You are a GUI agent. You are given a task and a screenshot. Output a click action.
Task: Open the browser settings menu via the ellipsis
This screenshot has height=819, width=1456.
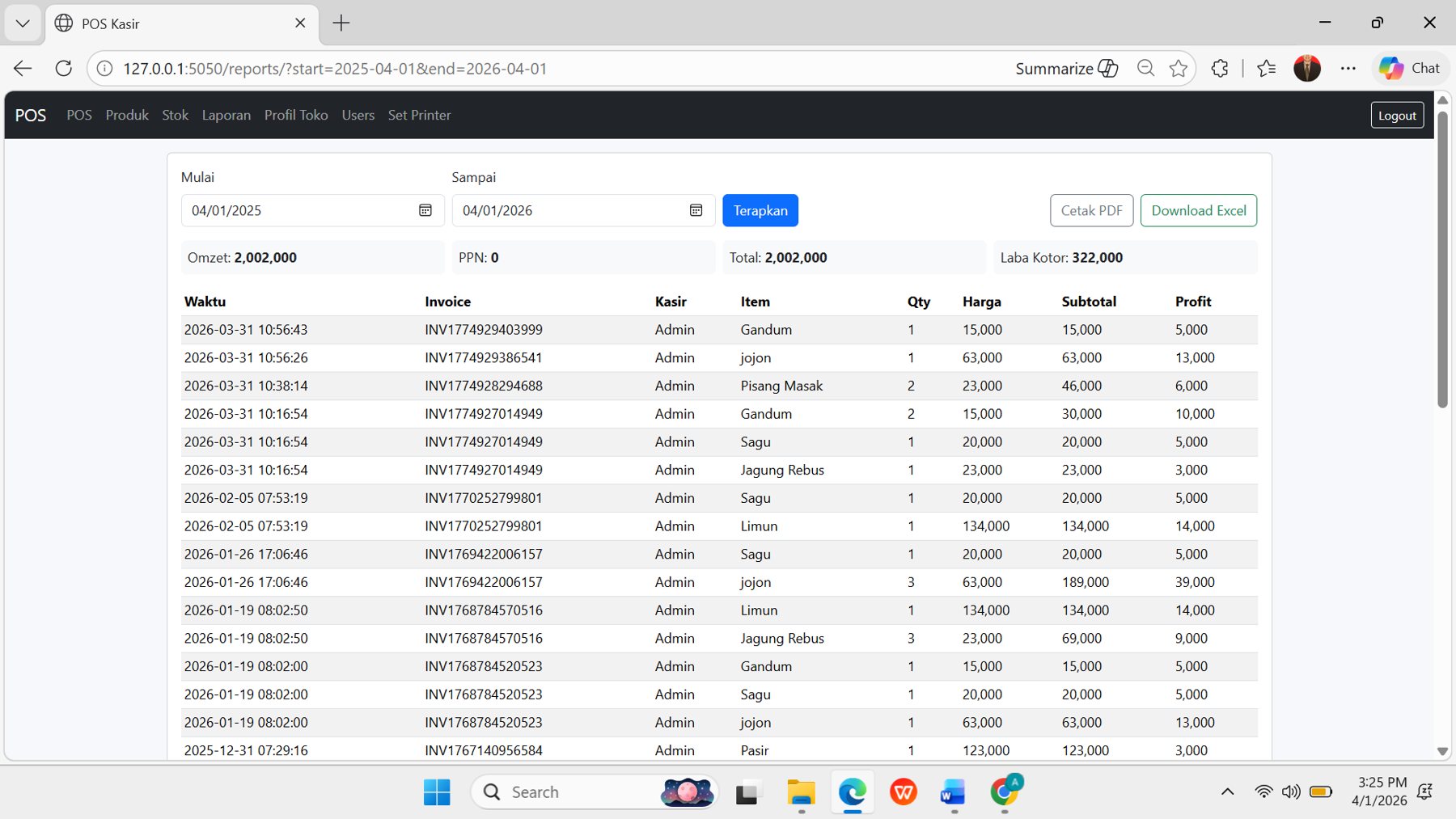pyautogui.click(x=1348, y=68)
